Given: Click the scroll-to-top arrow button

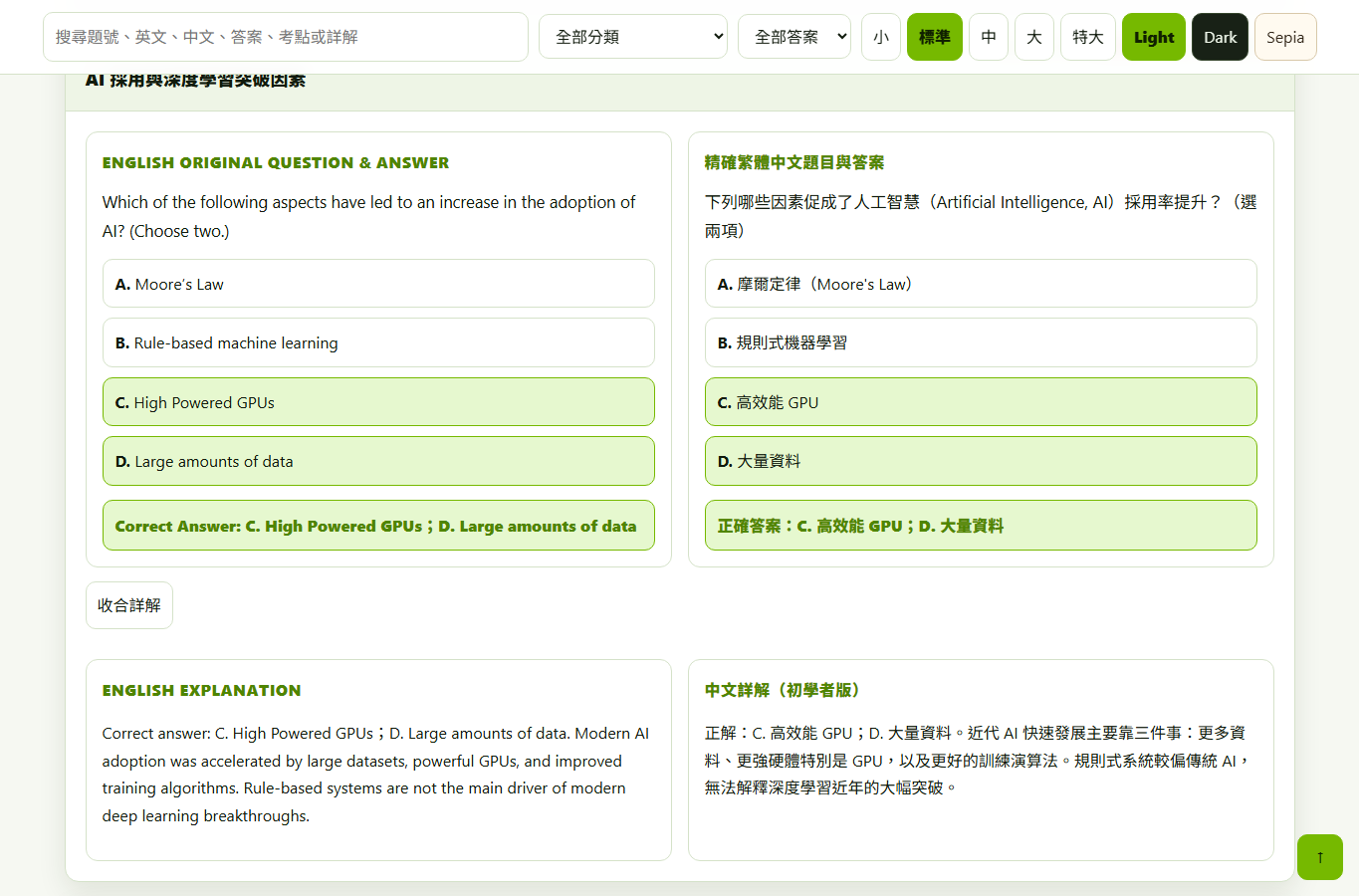Looking at the screenshot, I should 1319,857.
